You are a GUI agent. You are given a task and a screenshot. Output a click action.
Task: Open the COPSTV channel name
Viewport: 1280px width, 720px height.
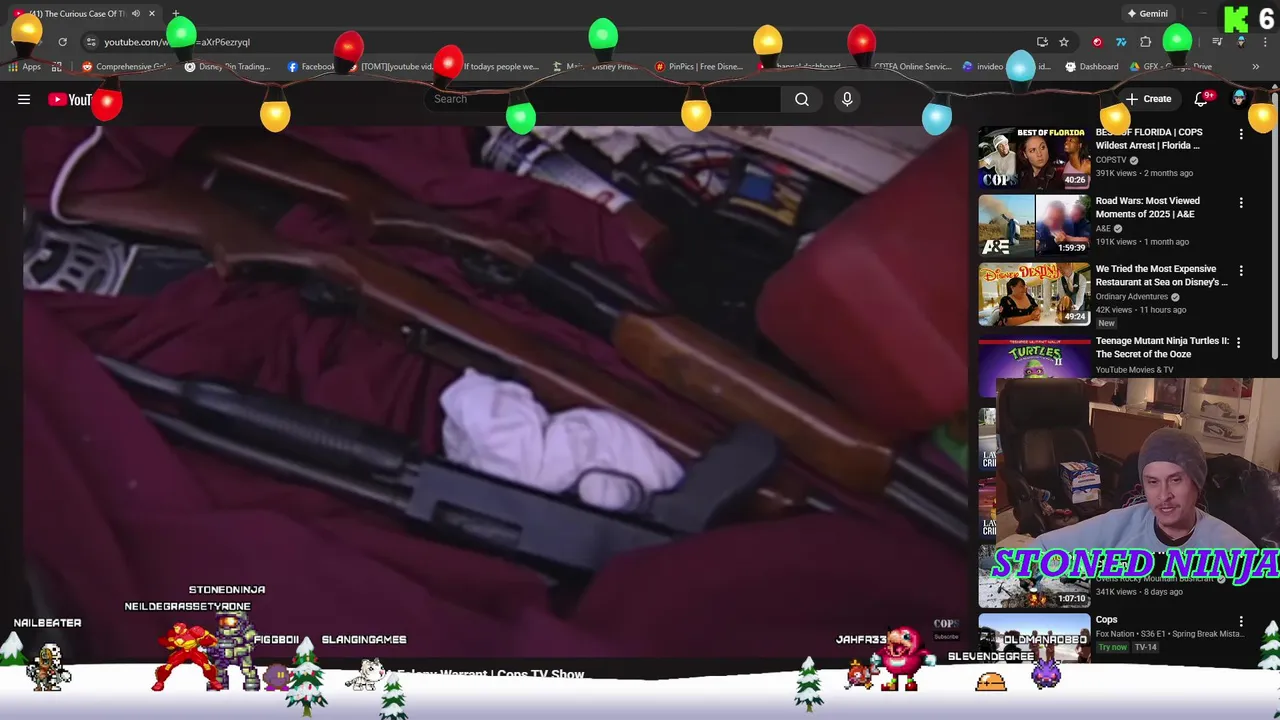coord(1111,160)
